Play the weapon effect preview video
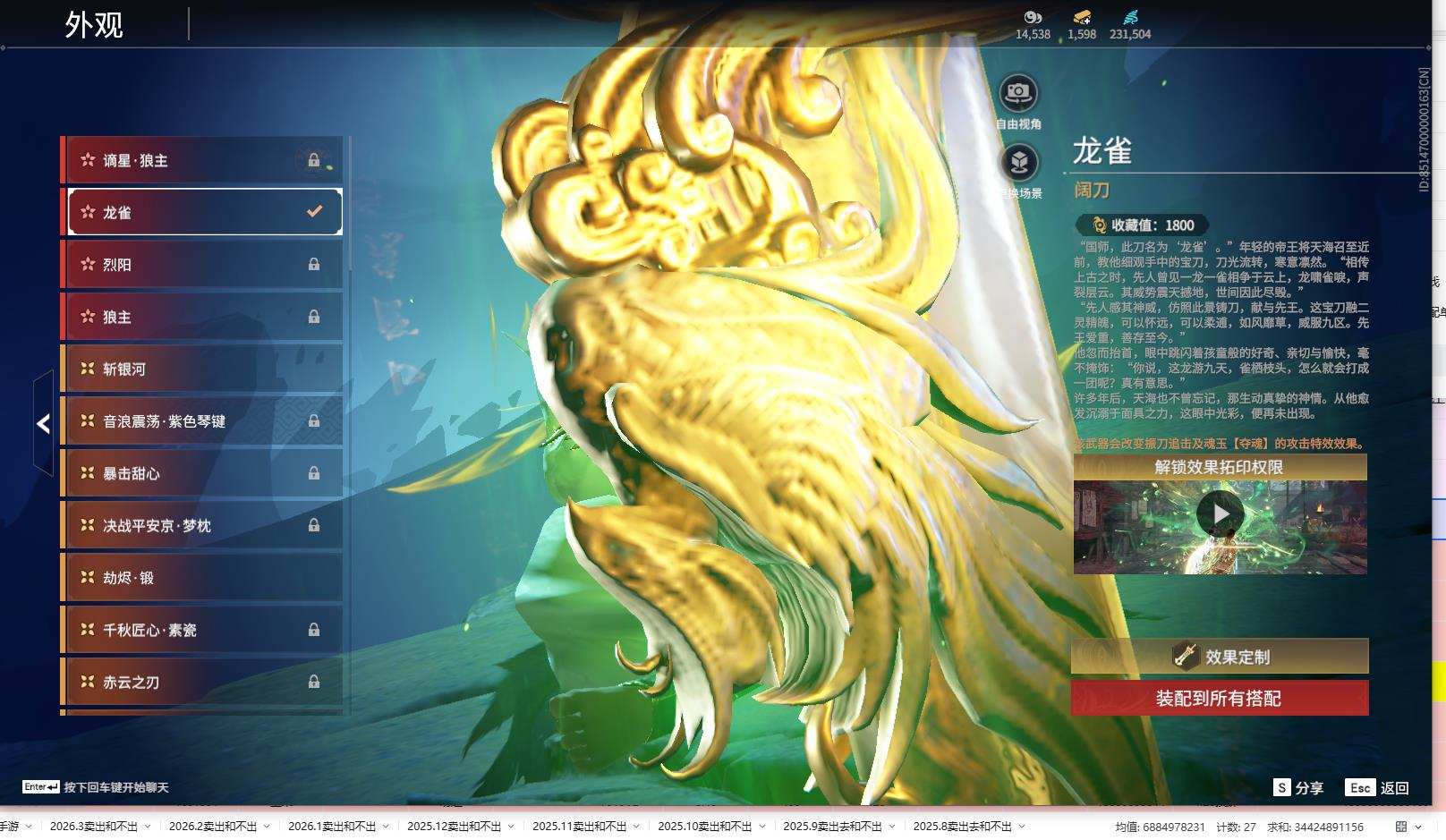This screenshot has height=840, width=1446. tap(1222, 513)
